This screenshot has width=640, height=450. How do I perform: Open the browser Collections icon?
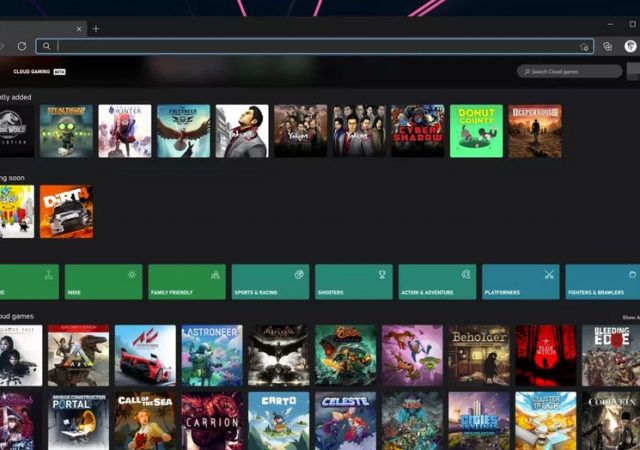pos(608,46)
